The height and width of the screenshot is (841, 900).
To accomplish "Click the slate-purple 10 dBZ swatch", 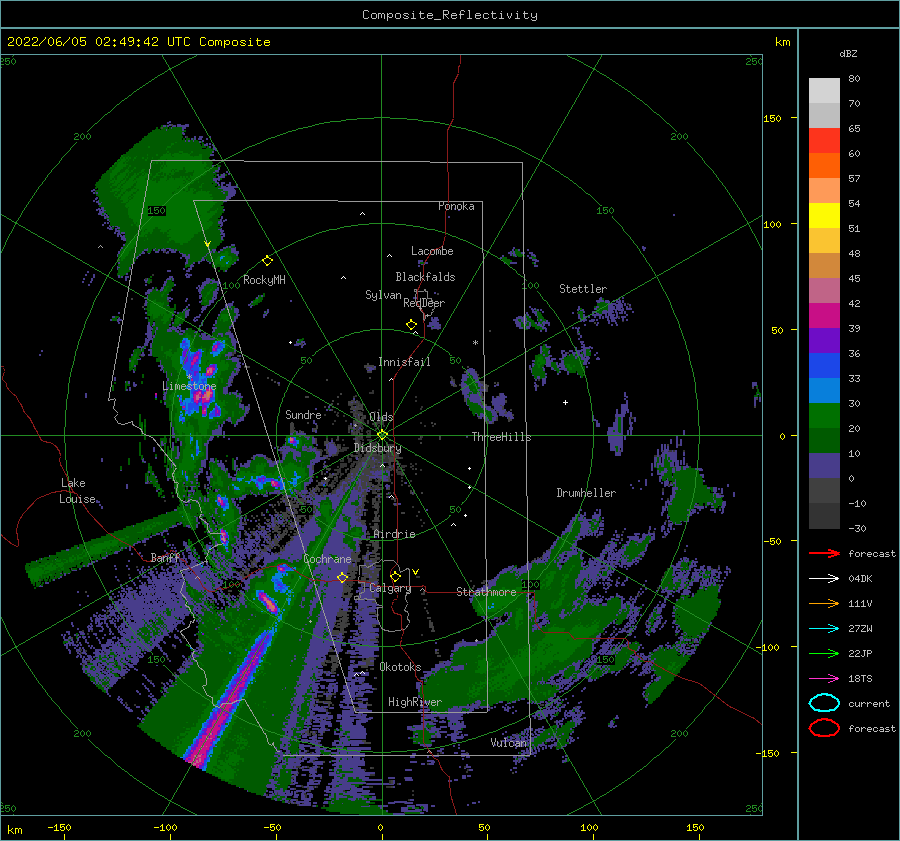I will tap(824, 465).
